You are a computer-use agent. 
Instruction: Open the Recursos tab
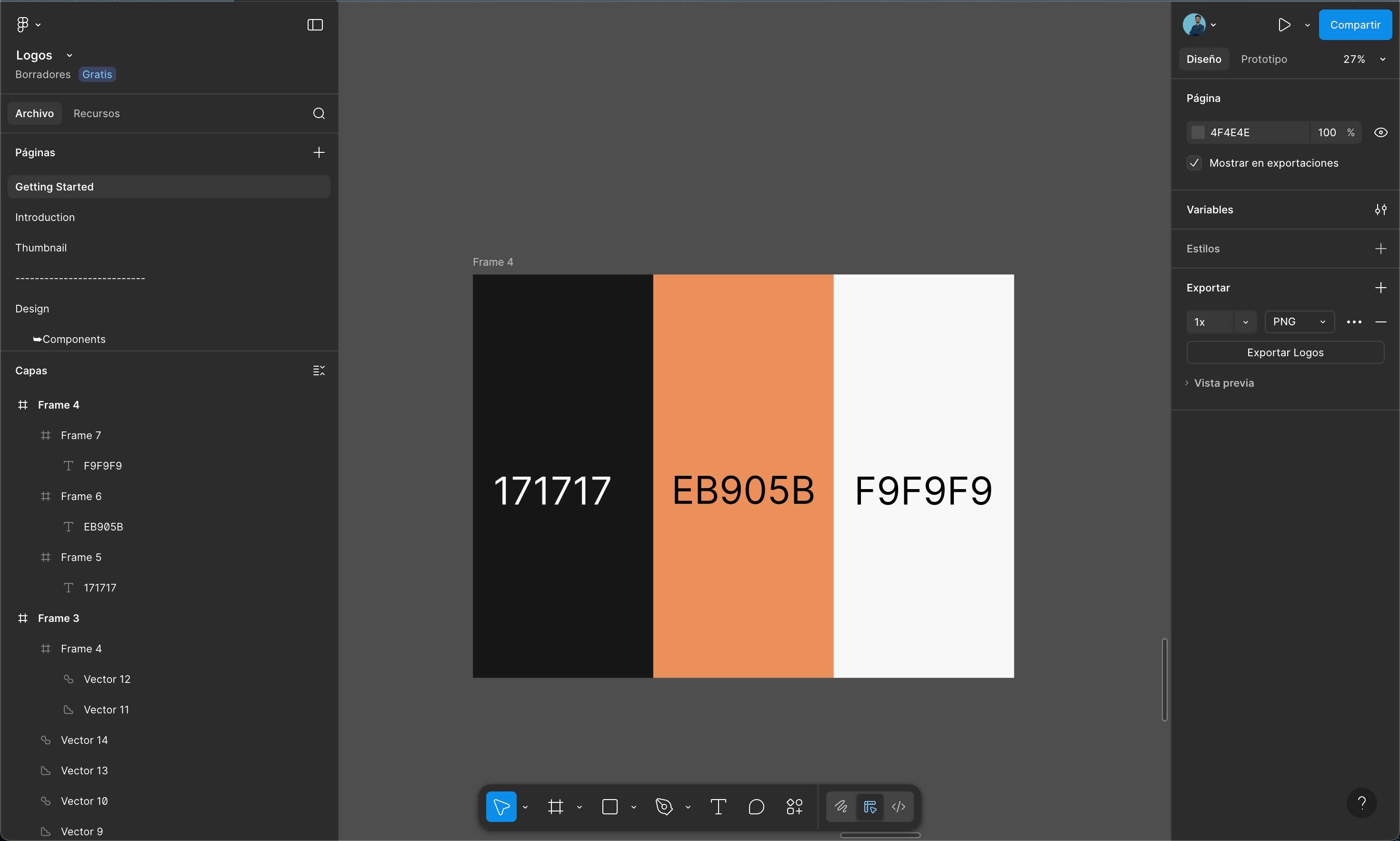click(x=96, y=113)
